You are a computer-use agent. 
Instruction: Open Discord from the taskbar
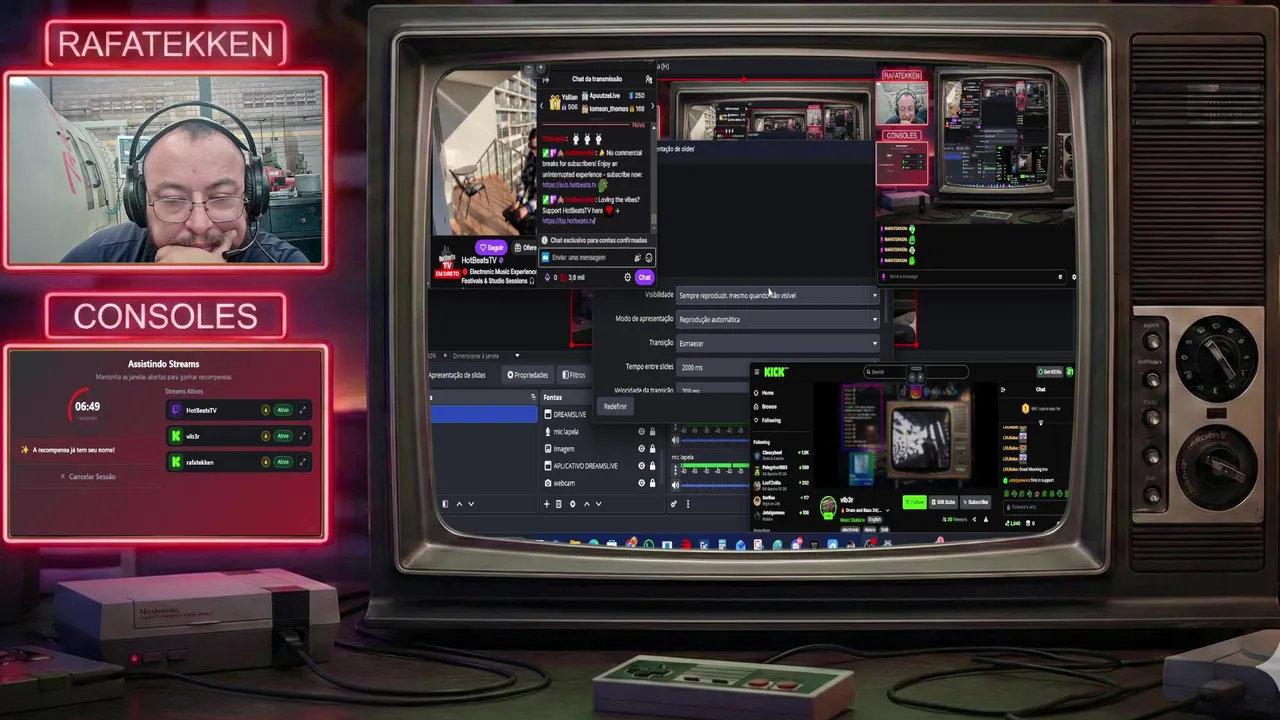(796, 544)
